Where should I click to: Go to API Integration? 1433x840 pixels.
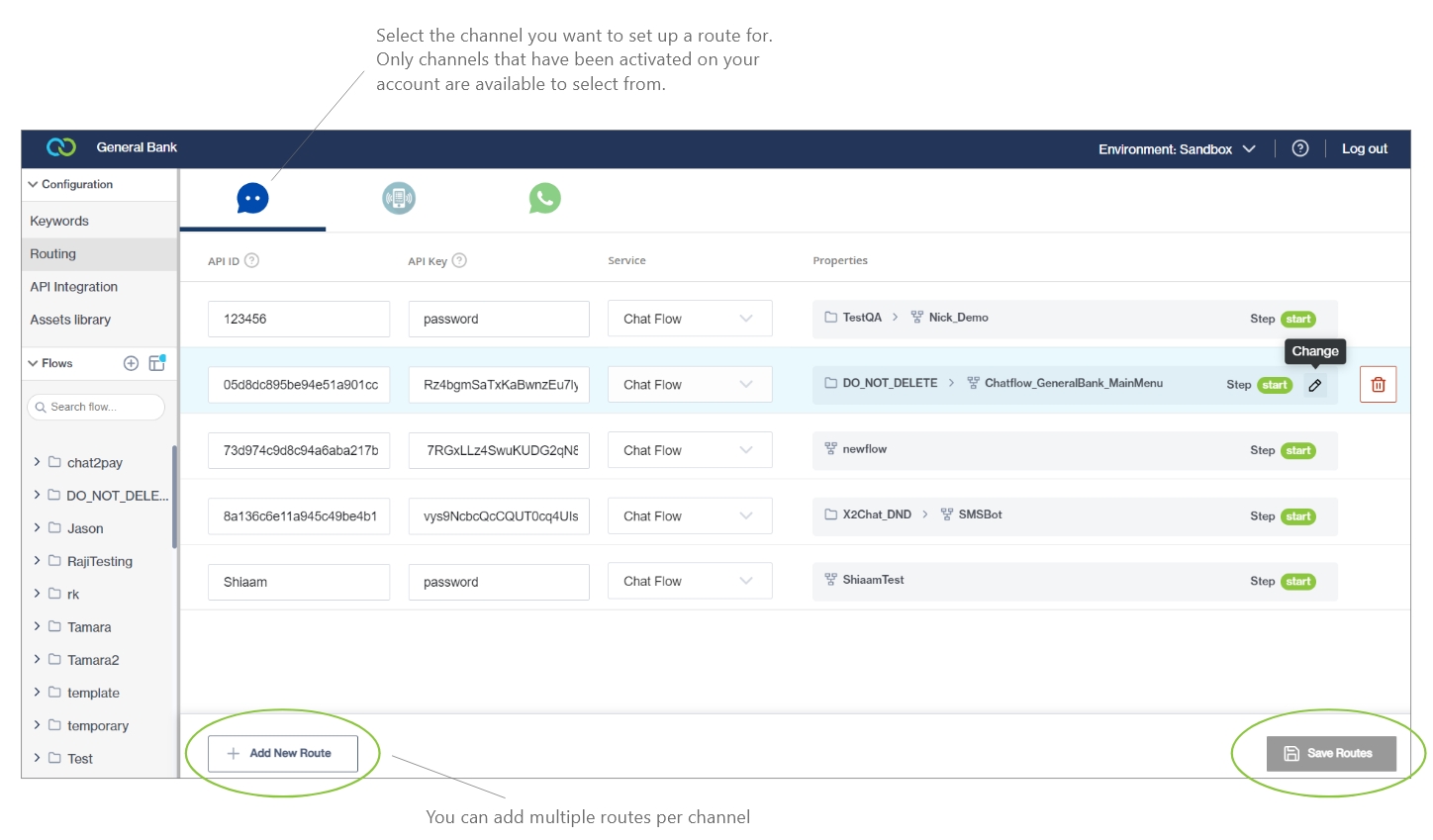73,287
